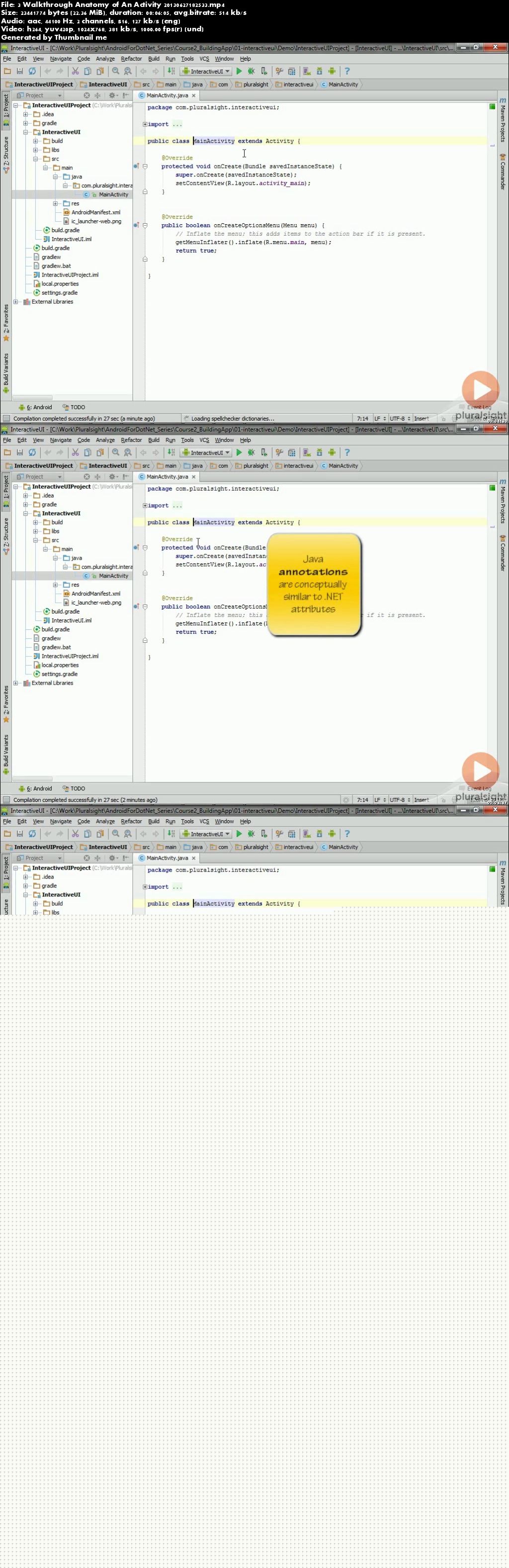Toggle onCreate method fold marker in first frame
This screenshot has width=509, height=1568.
(145, 166)
